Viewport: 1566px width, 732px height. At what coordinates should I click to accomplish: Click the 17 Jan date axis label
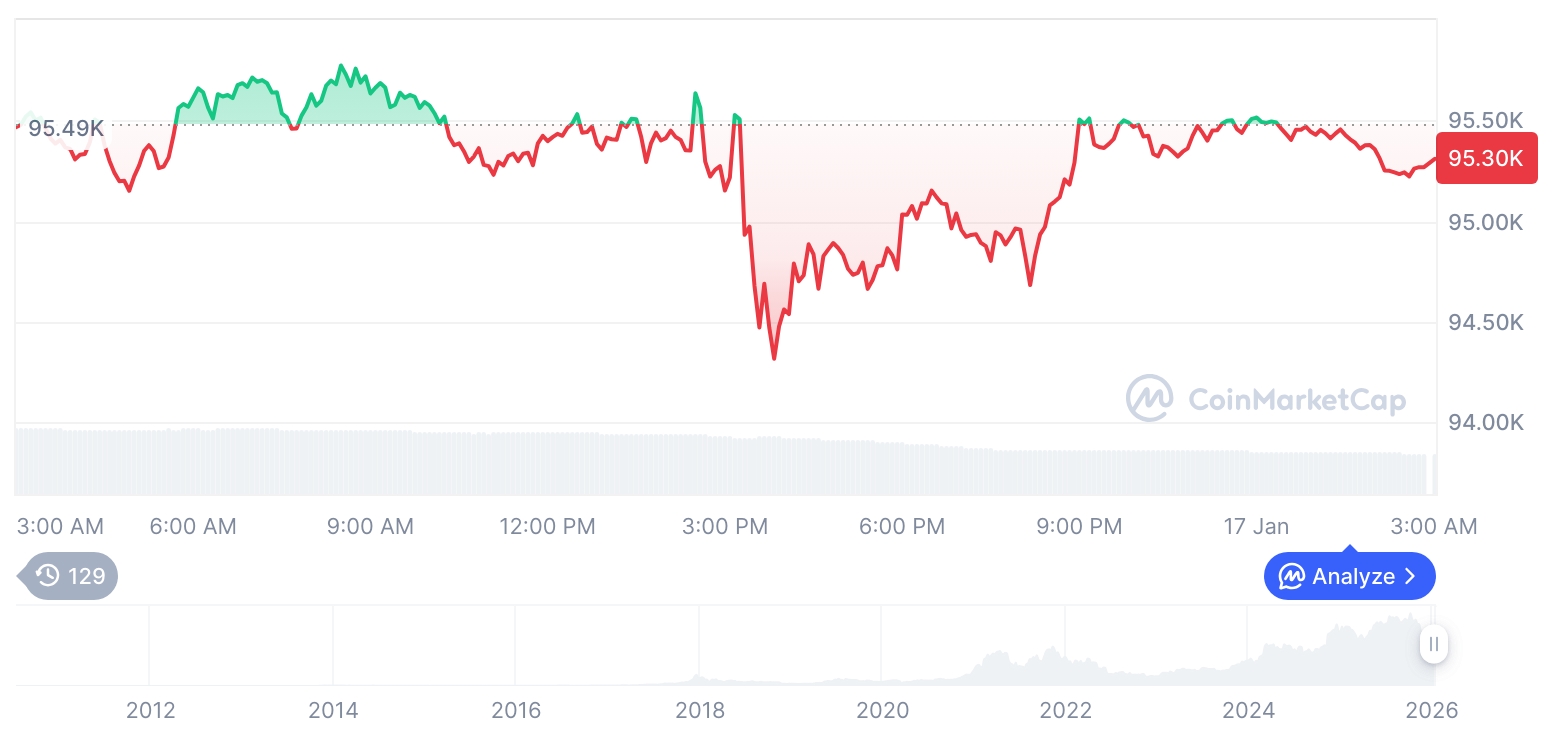tap(1256, 526)
